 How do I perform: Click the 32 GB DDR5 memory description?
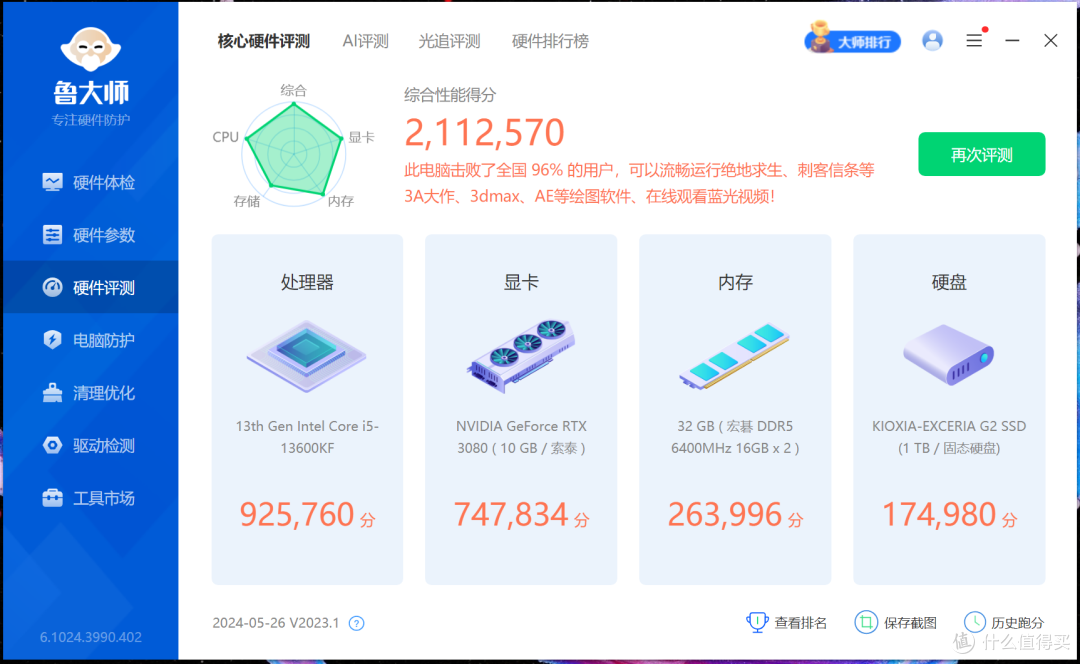(735, 437)
